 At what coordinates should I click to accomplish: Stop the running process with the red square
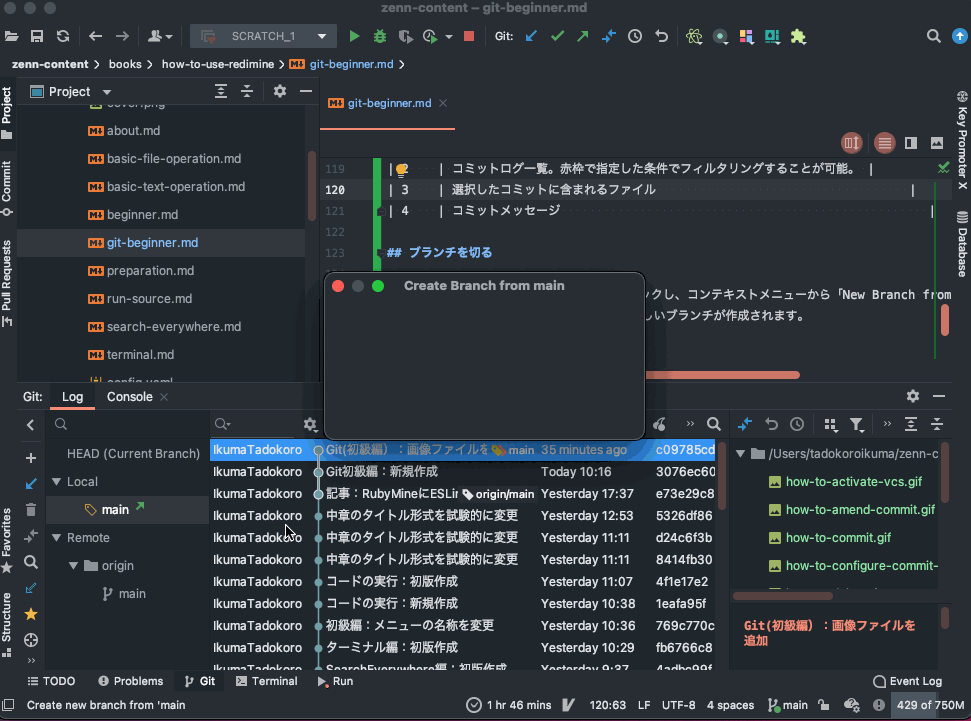(x=468, y=35)
